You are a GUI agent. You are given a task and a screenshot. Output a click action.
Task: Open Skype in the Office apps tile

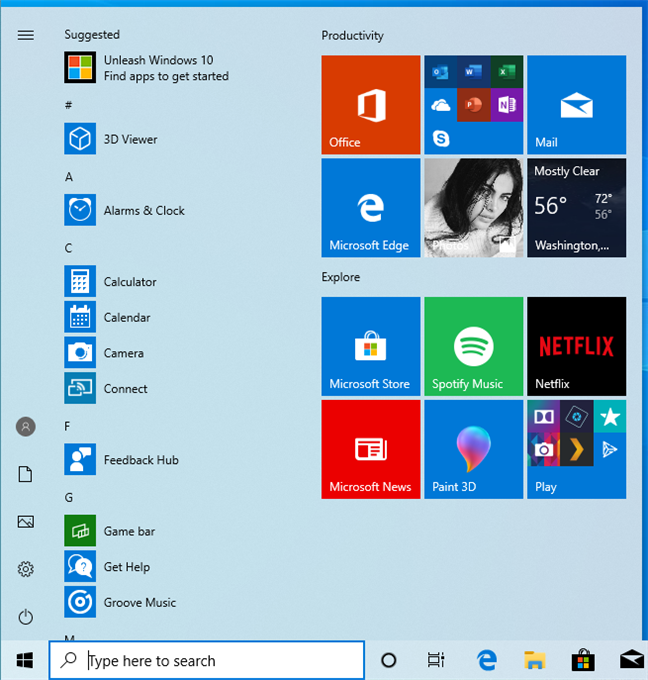click(x=440, y=138)
